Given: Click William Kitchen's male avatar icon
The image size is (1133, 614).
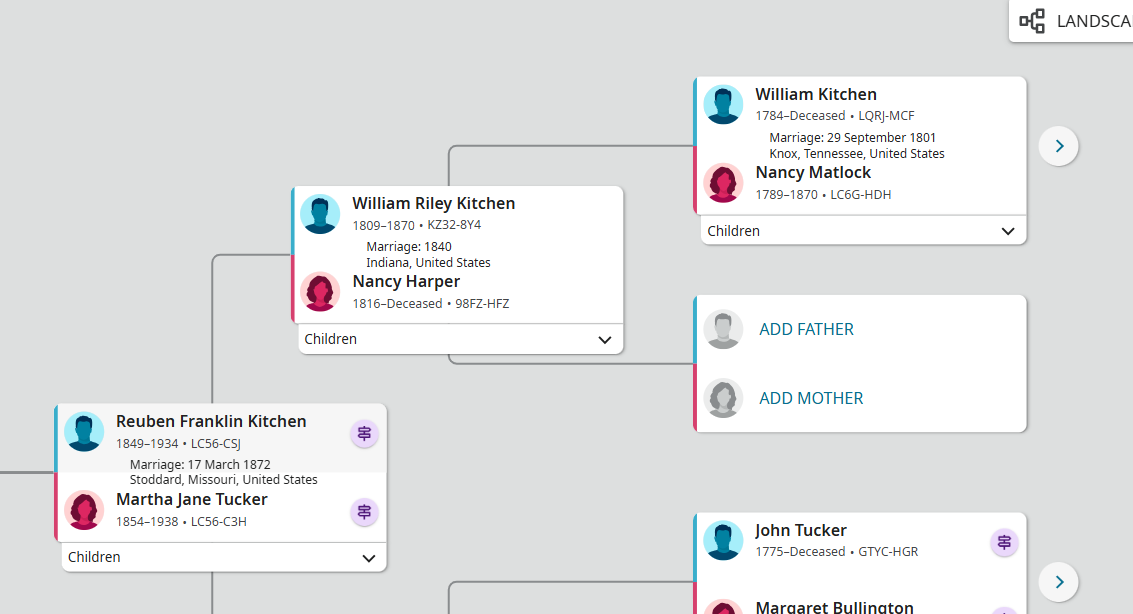Looking at the screenshot, I should tap(723, 104).
